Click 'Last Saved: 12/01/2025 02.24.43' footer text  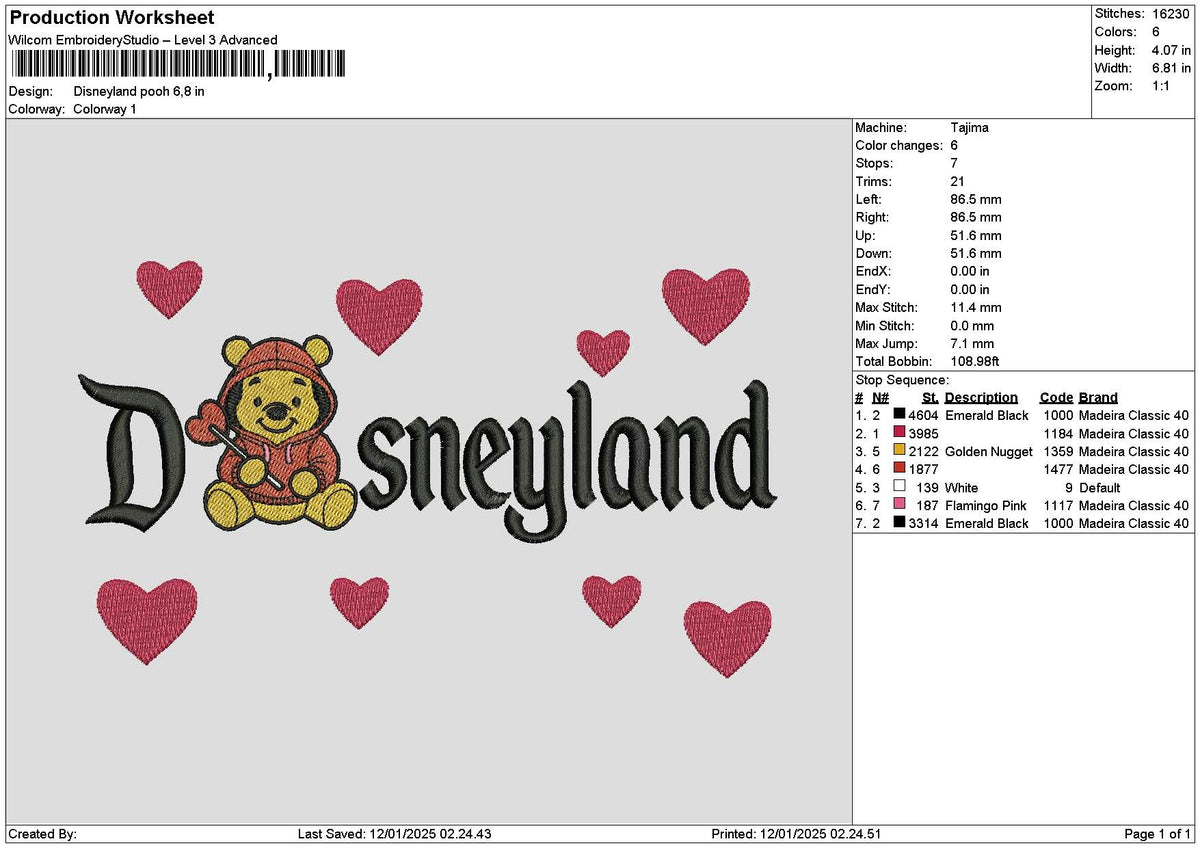(x=393, y=834)
